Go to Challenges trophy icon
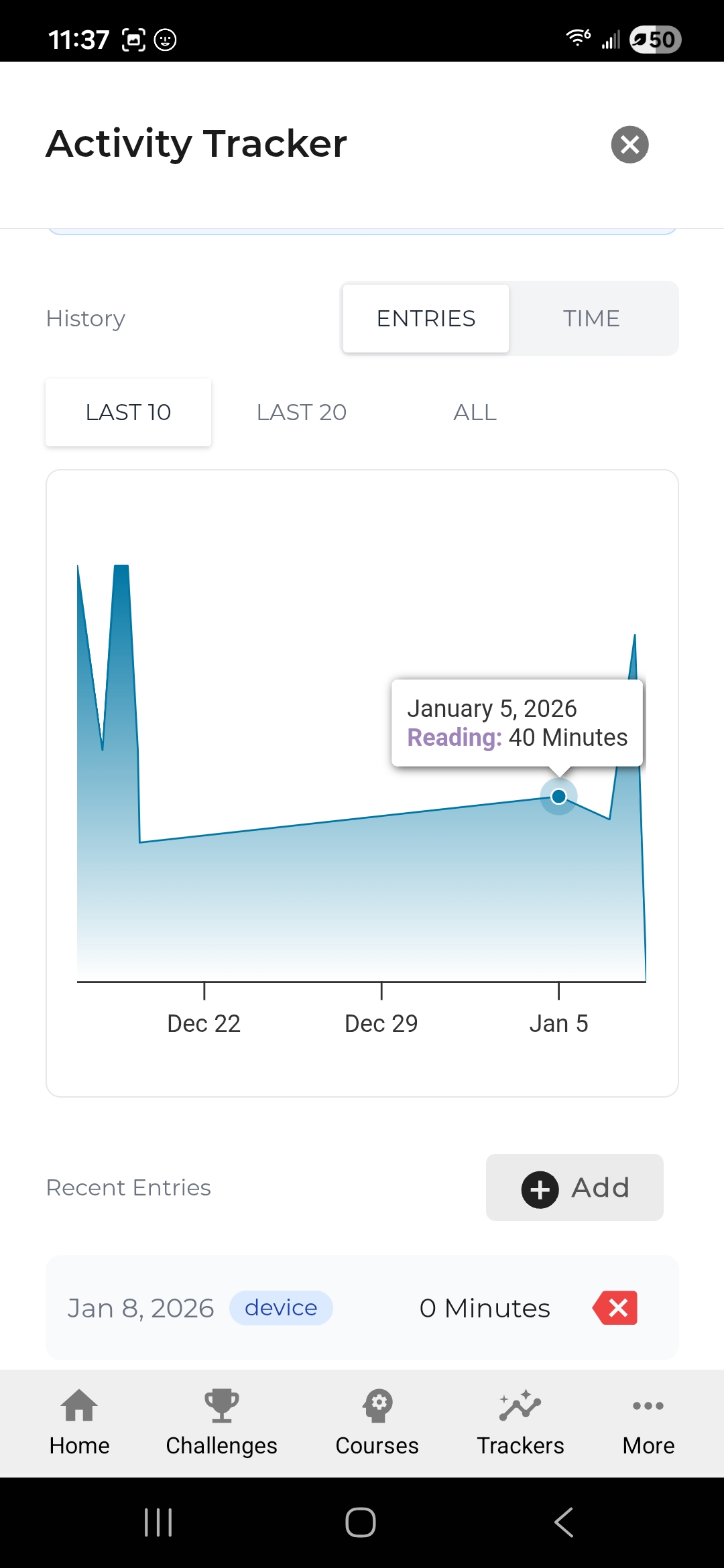Screen dimensions: 724x1568 click(221, 1406)
